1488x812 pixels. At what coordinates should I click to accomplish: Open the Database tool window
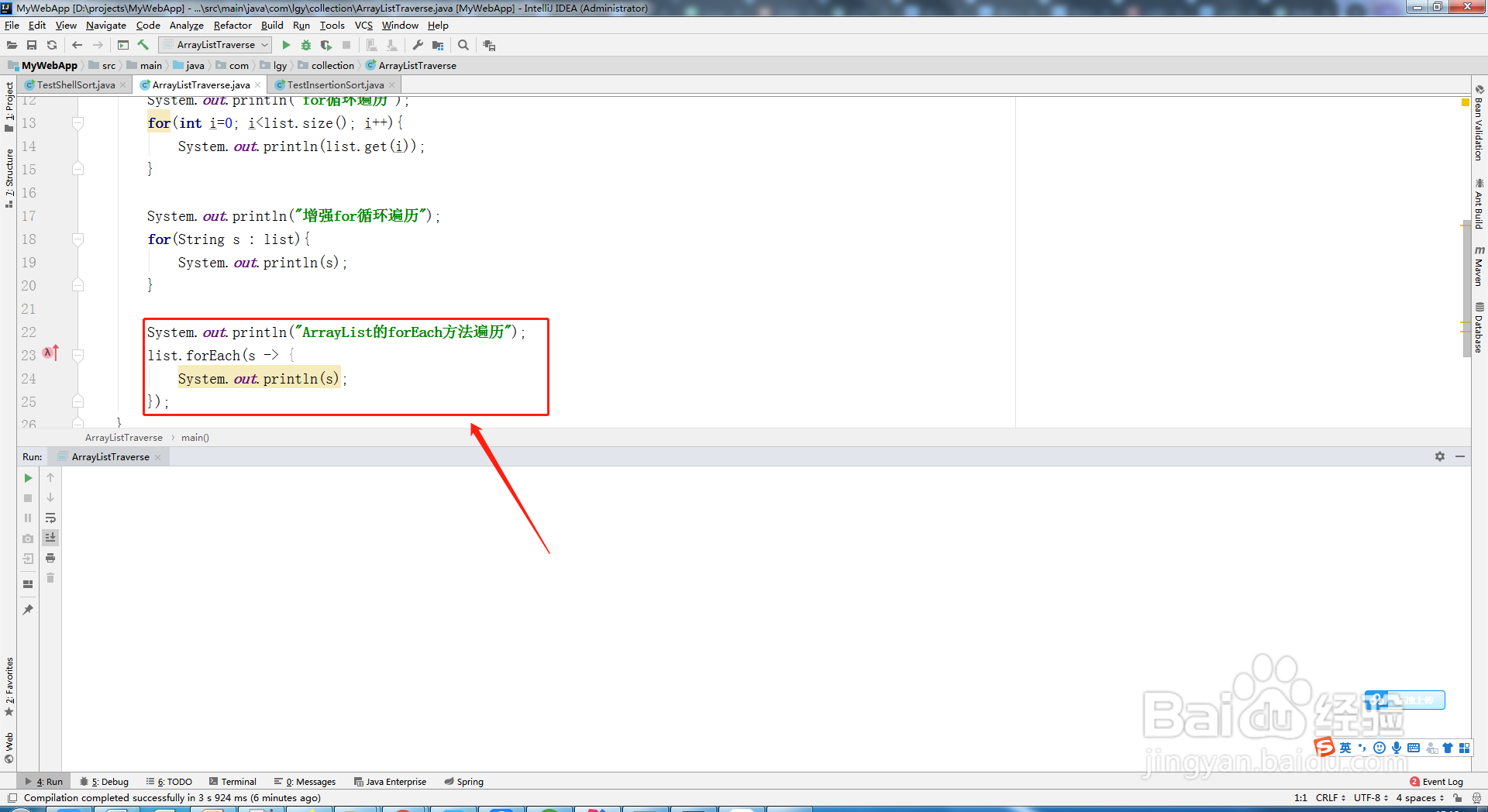[1479, 327]
